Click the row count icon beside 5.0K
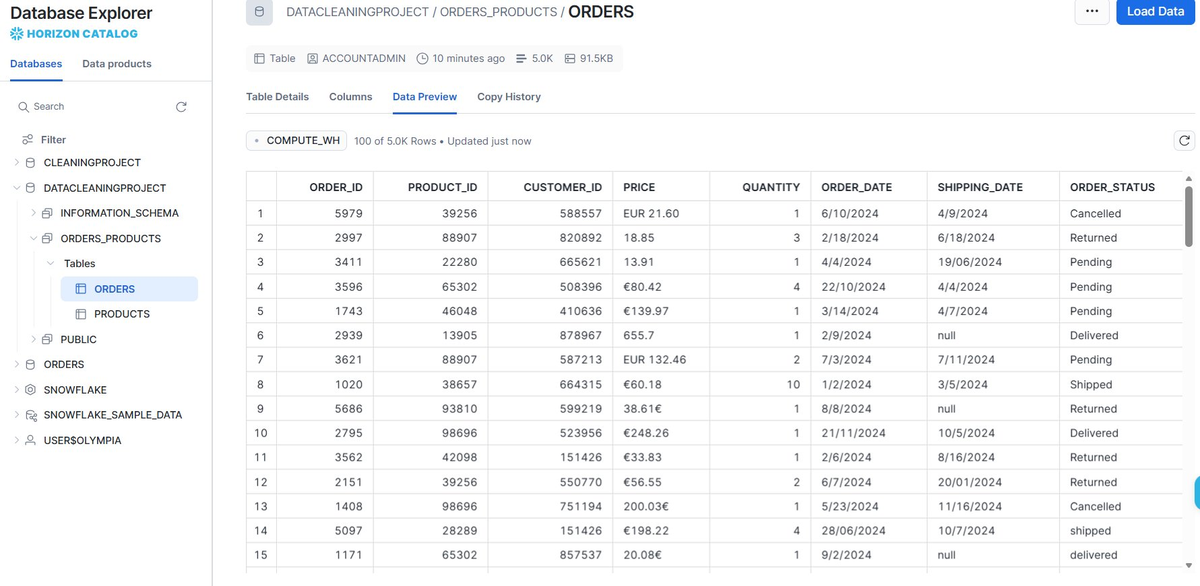 (x=521, y=59)
